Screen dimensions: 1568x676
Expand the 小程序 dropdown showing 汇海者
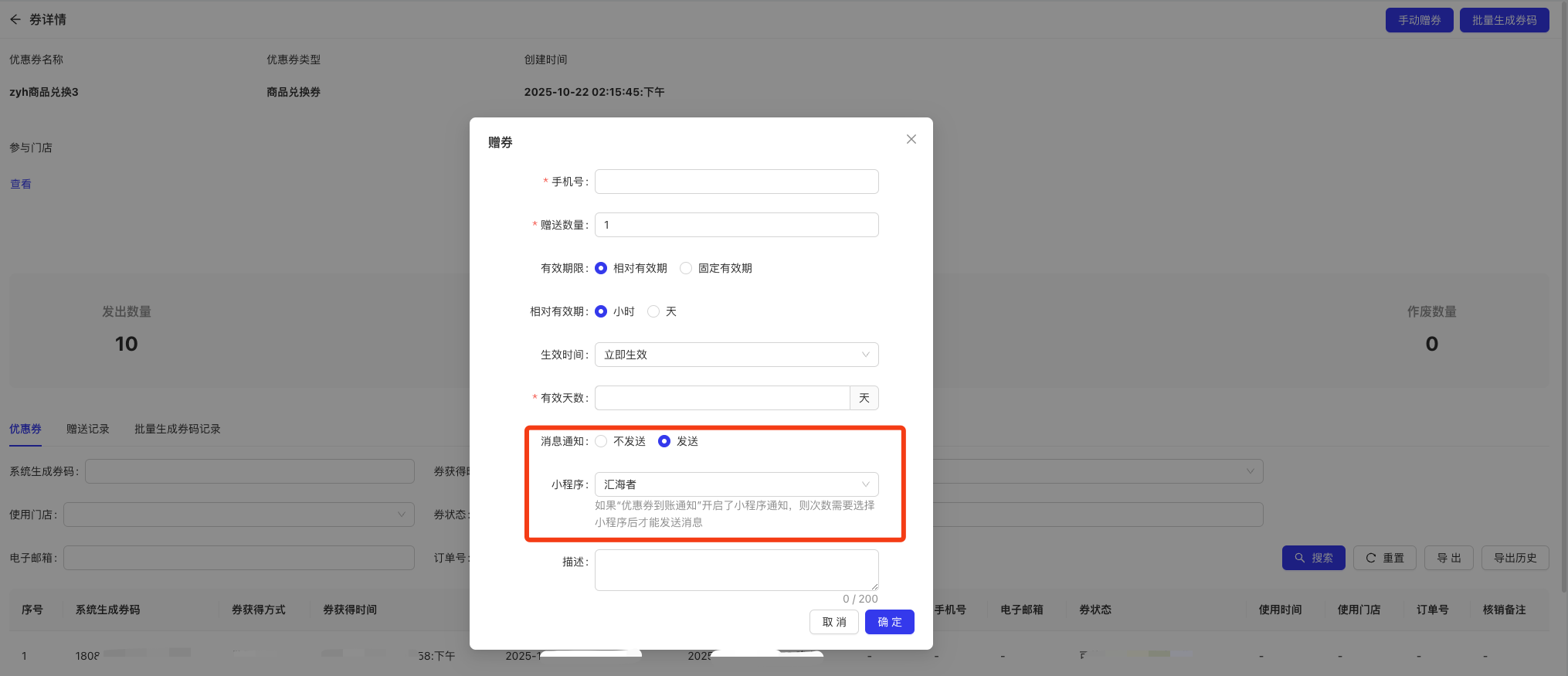(736, 484)
